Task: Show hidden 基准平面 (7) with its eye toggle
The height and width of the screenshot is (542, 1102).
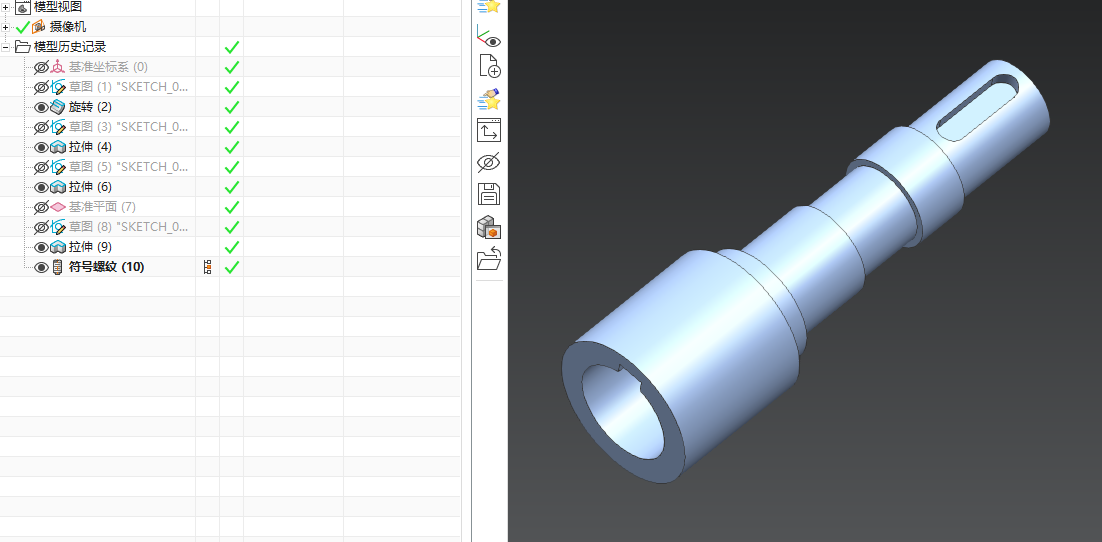Action: click(x=41, y=208)
